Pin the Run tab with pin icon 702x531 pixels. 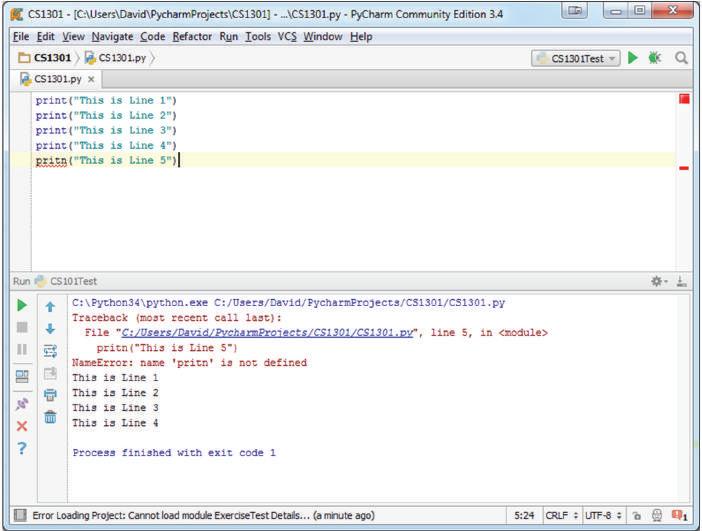(21, 404)
